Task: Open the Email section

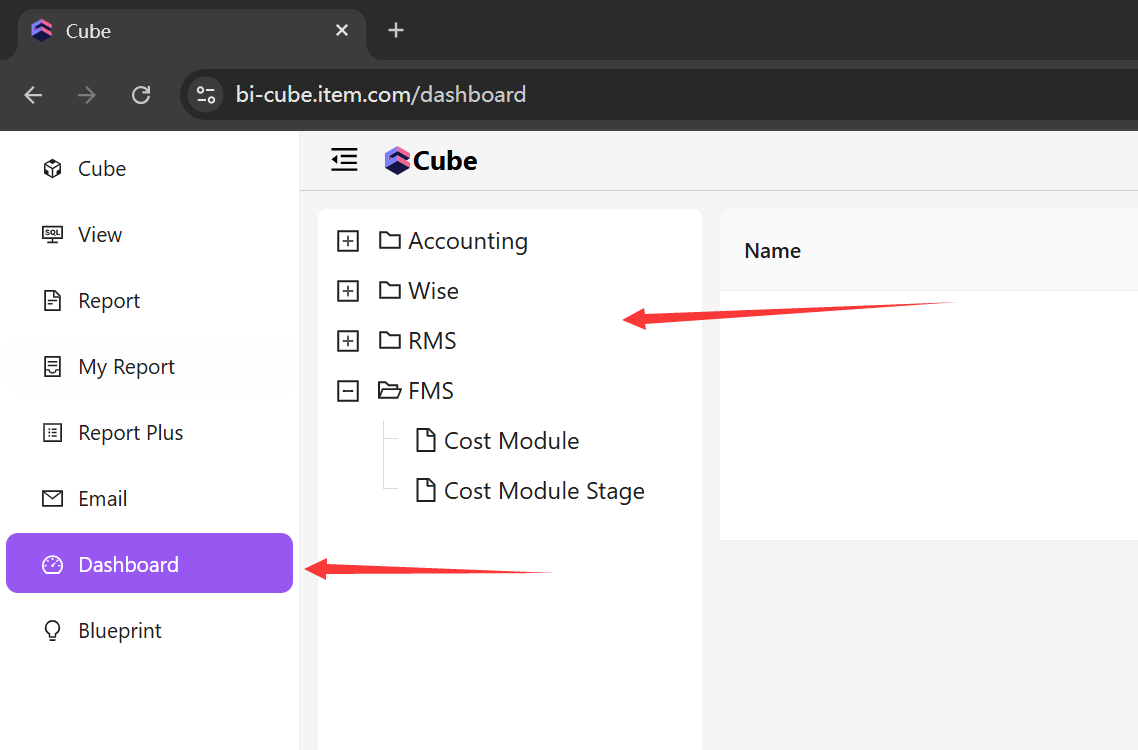Action: point(102,499)
